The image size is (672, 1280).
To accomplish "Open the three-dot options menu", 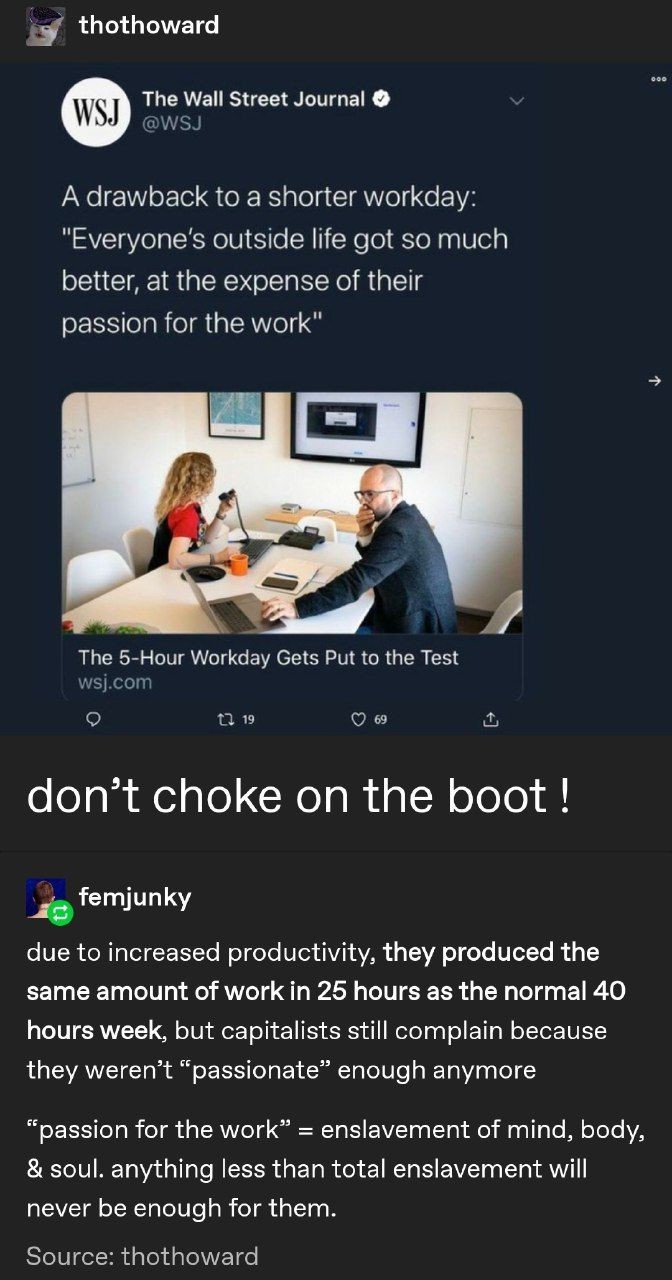I will (657, 77).
